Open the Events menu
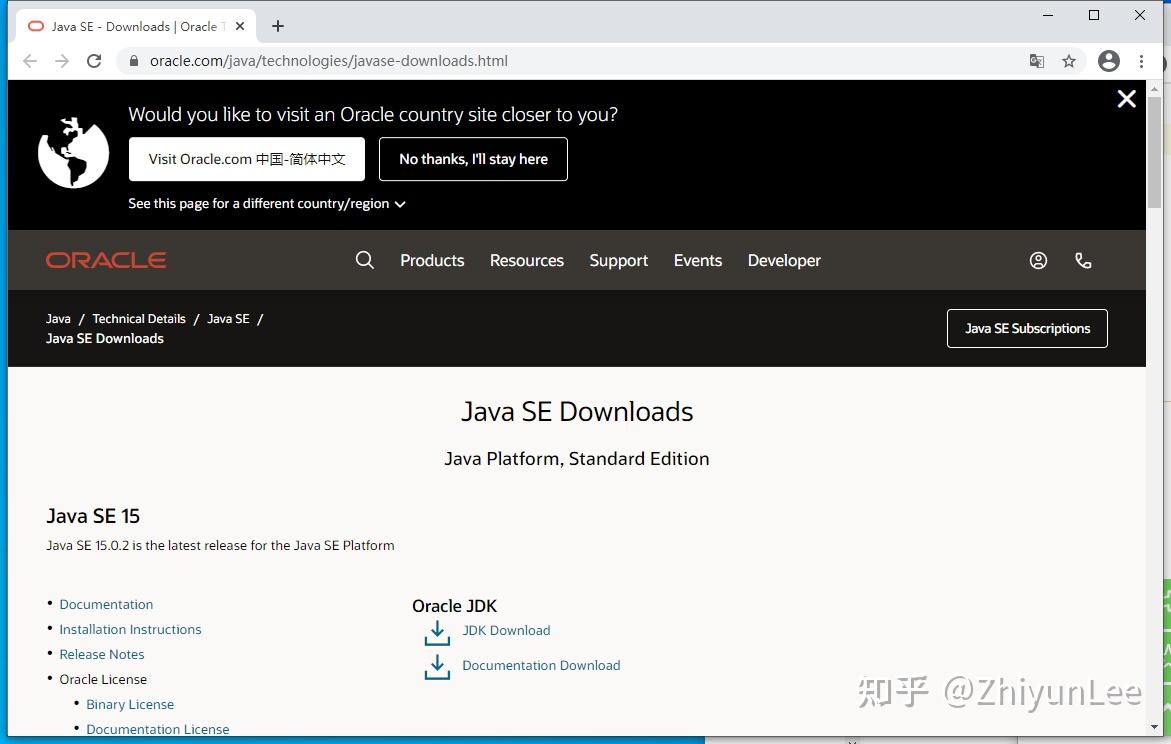This screenshot has width=1171, height=744. [x=698, y=261]
